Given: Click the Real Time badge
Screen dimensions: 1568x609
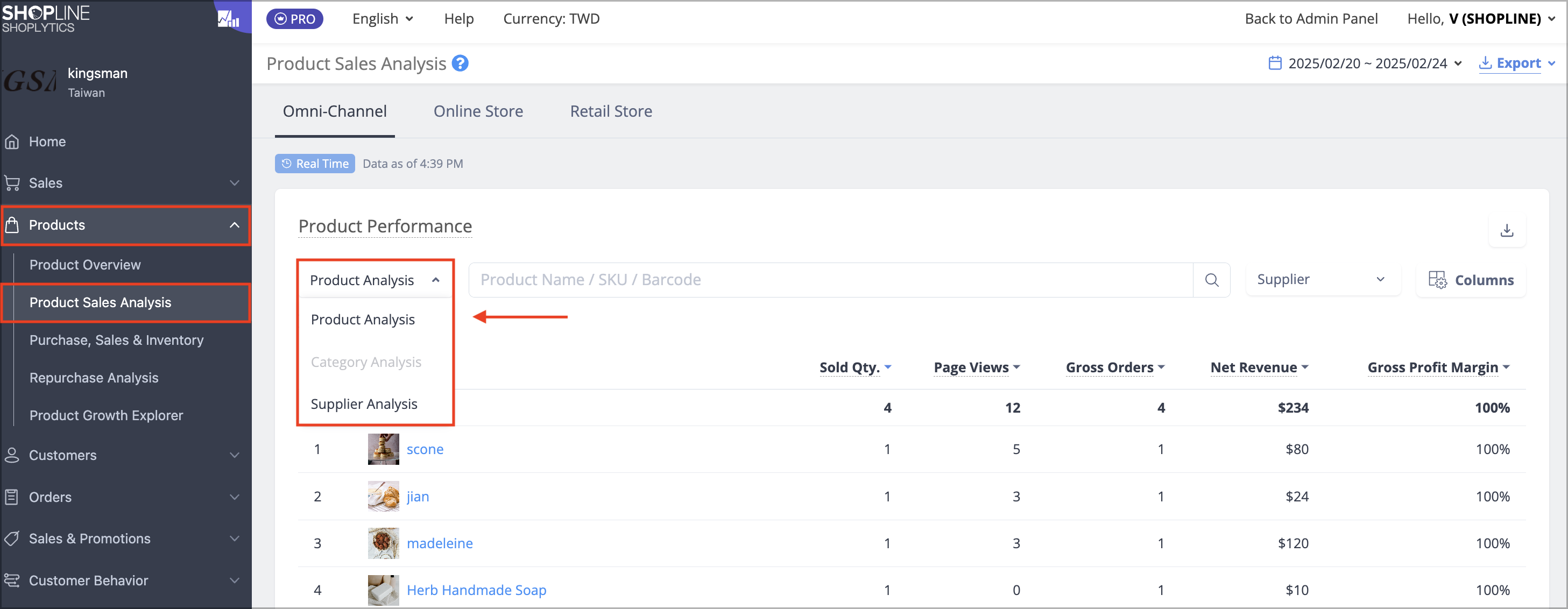Looking at the screenshot, I should point(315,164).
